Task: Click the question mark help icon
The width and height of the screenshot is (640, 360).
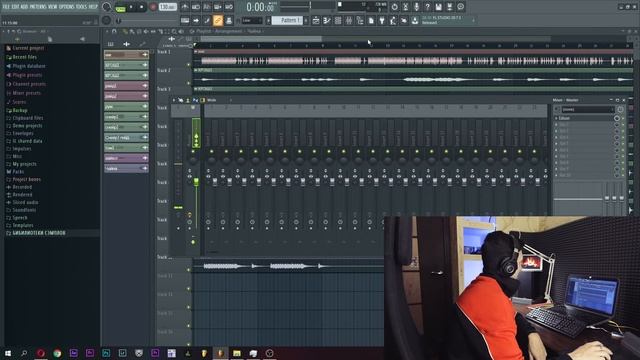Action: pos(427,7)
